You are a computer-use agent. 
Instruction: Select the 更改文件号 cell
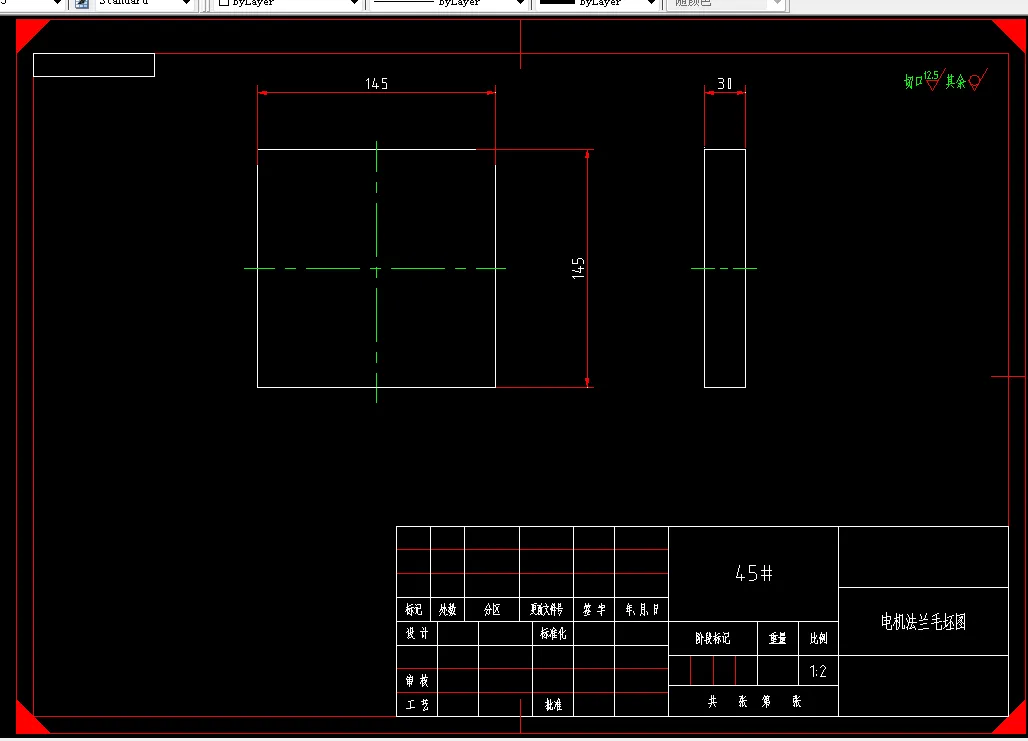pyautogui.click(x=546, y=610)
